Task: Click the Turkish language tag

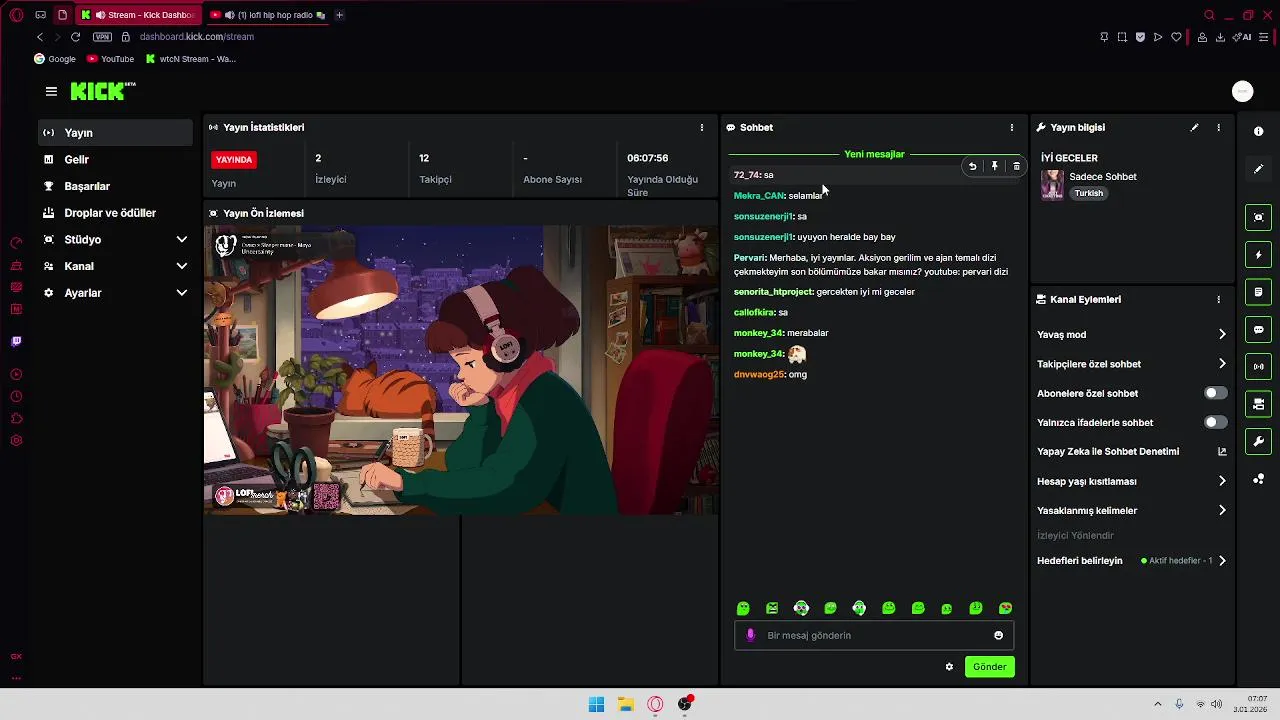Action: pos(1088,193)
